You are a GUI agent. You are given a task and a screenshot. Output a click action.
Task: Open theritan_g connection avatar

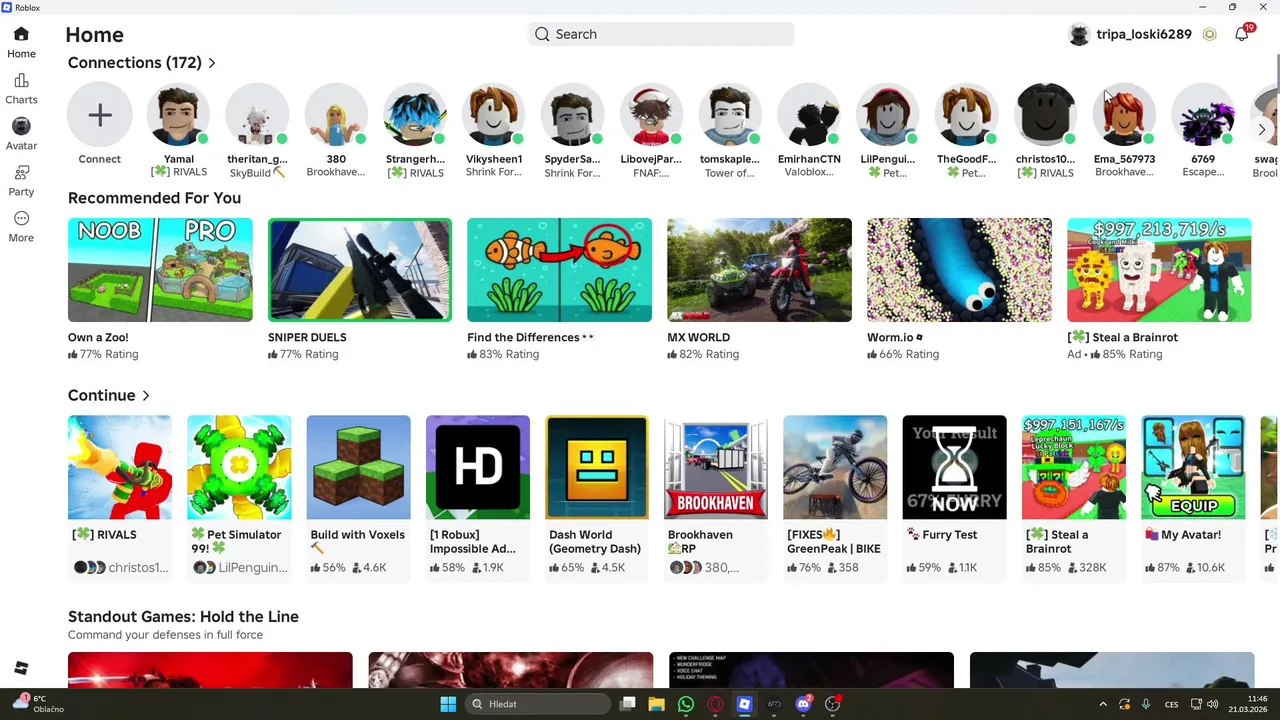coord(257,115)
